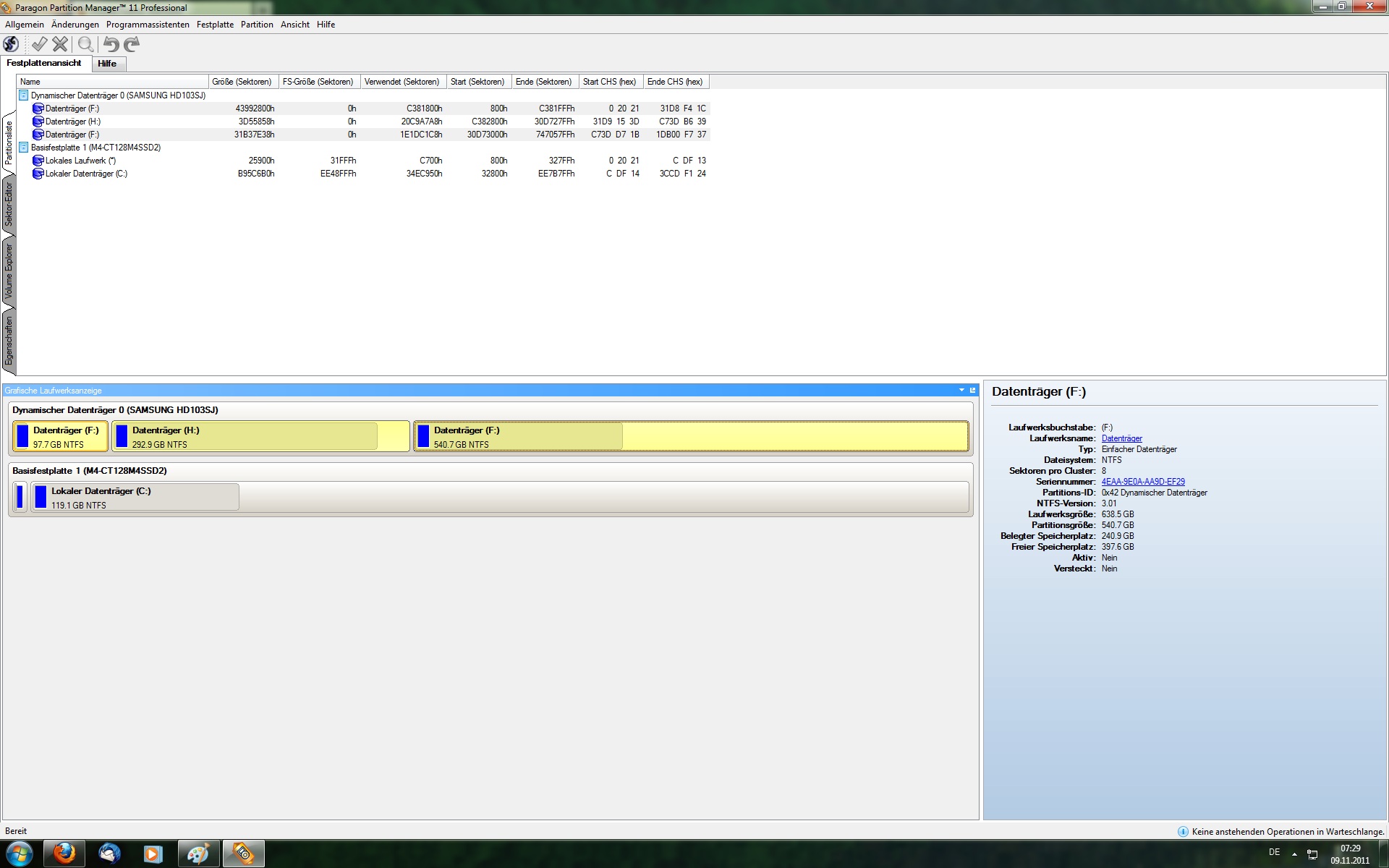Sort by the Größe (Sektoren) column header

pos(244,82)
